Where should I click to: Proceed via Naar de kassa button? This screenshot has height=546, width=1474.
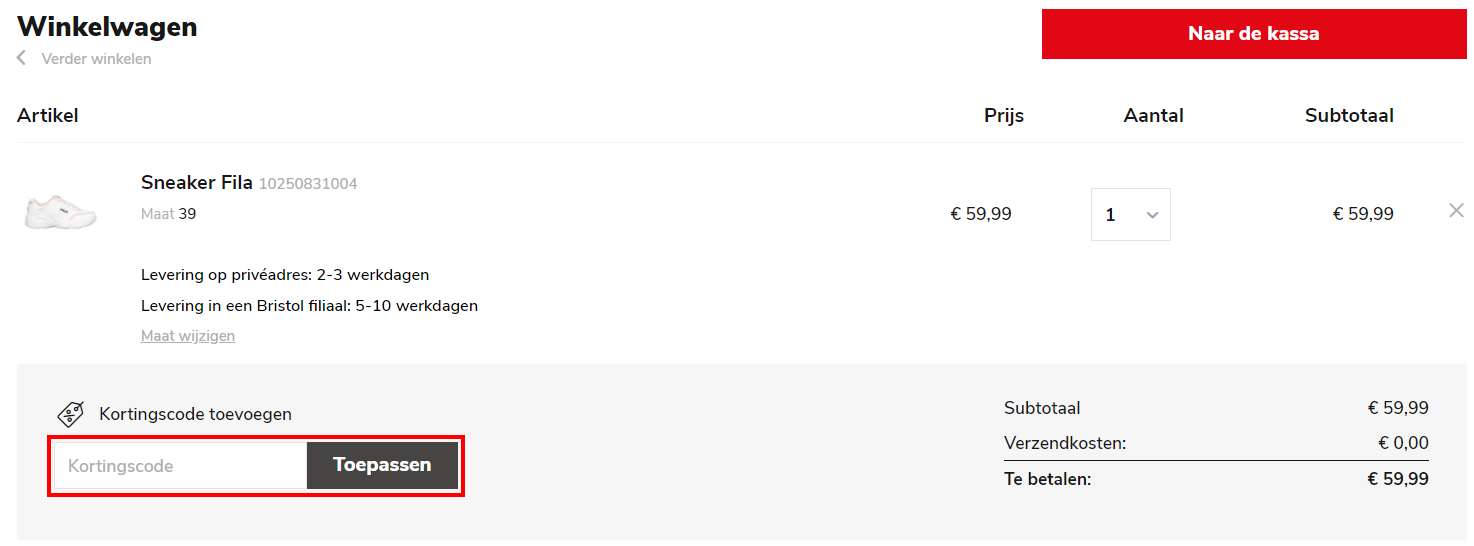point(1253,34)
